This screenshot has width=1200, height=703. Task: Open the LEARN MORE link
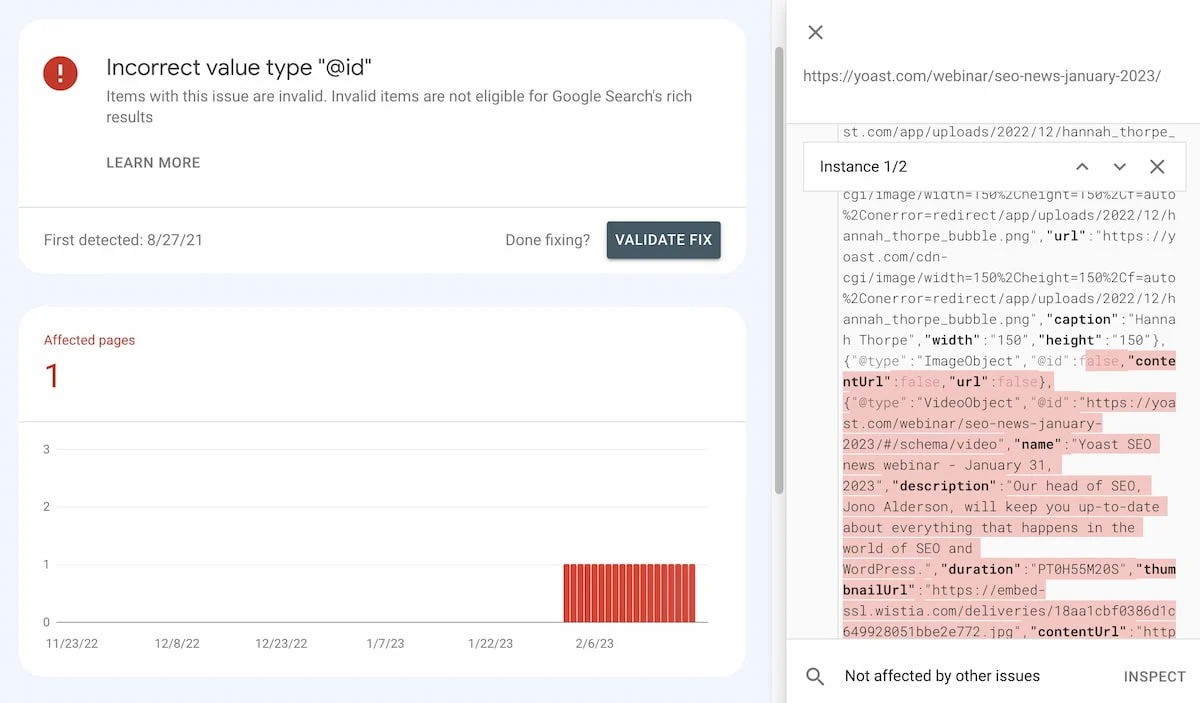[153, 162]
